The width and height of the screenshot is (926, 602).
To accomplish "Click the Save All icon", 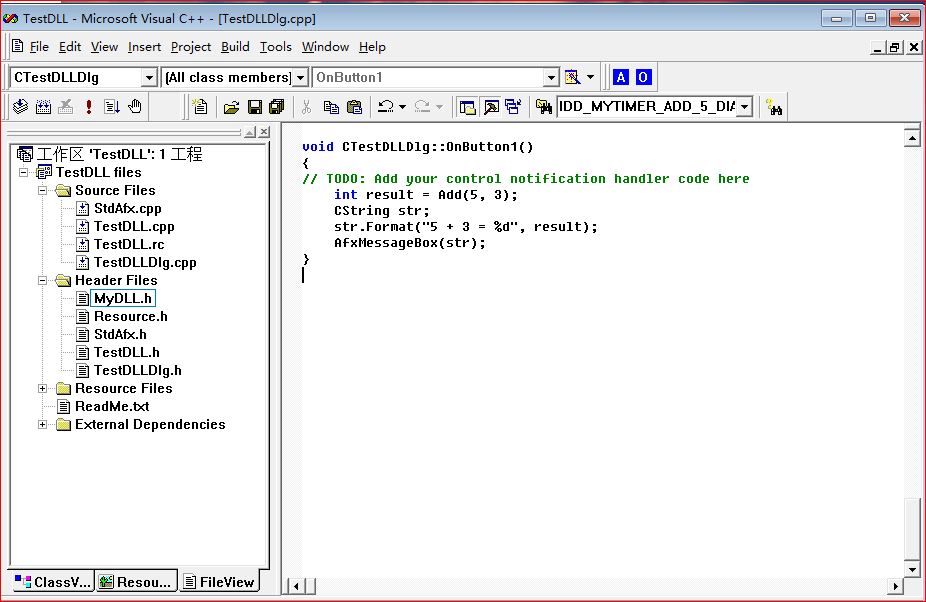I will pyautogui.click(x=276, y=107).
